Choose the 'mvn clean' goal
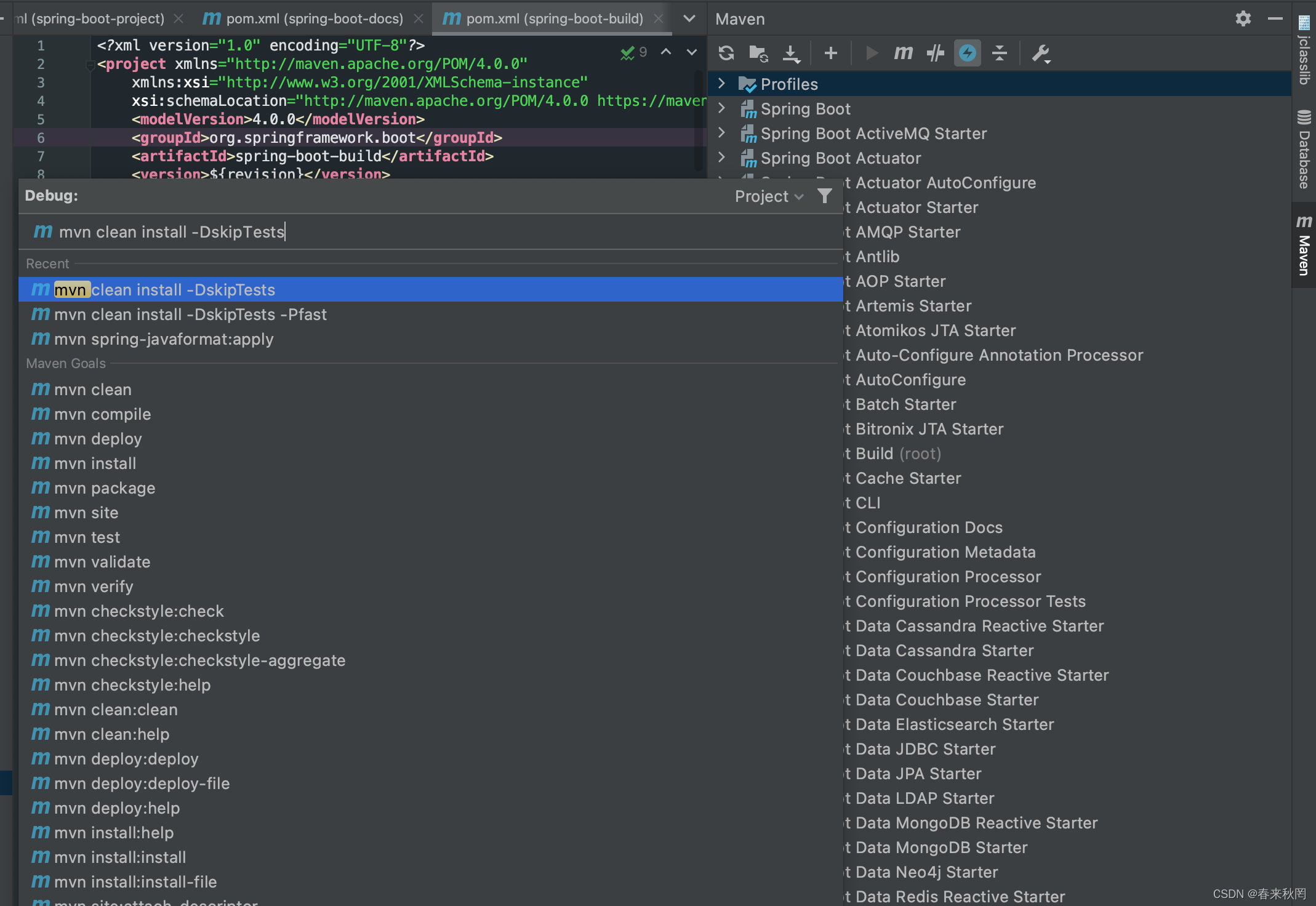 coord(431,390)
